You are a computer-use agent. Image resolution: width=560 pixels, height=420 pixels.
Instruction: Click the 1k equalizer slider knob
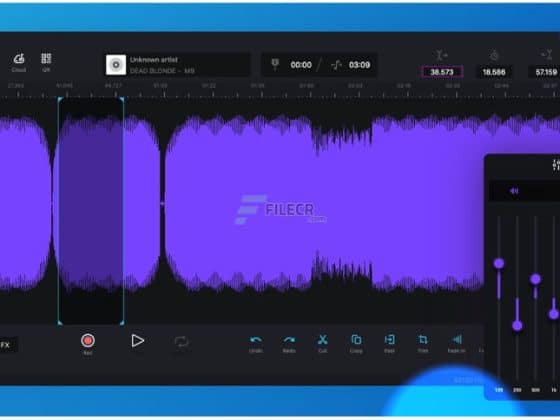554,314
